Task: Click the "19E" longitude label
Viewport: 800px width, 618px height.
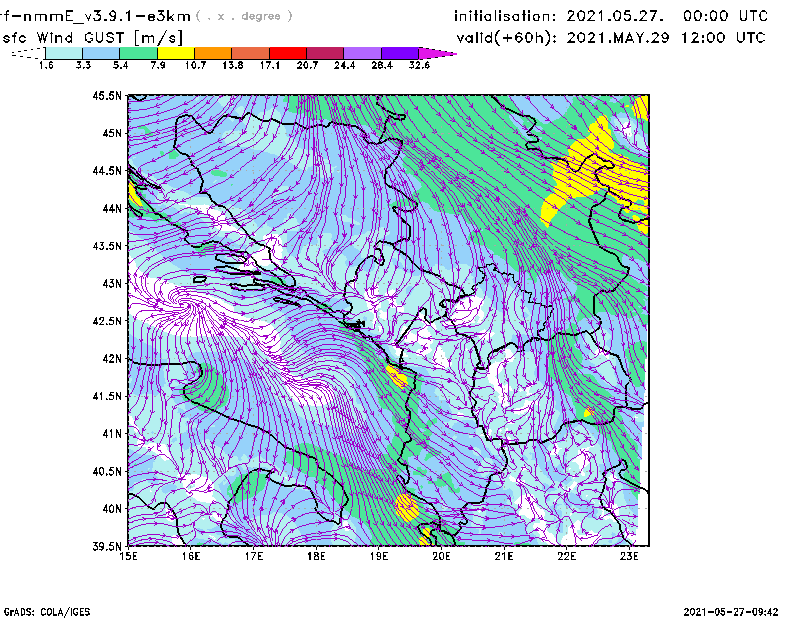Action: pyautogui.click(x=379, y=556)
